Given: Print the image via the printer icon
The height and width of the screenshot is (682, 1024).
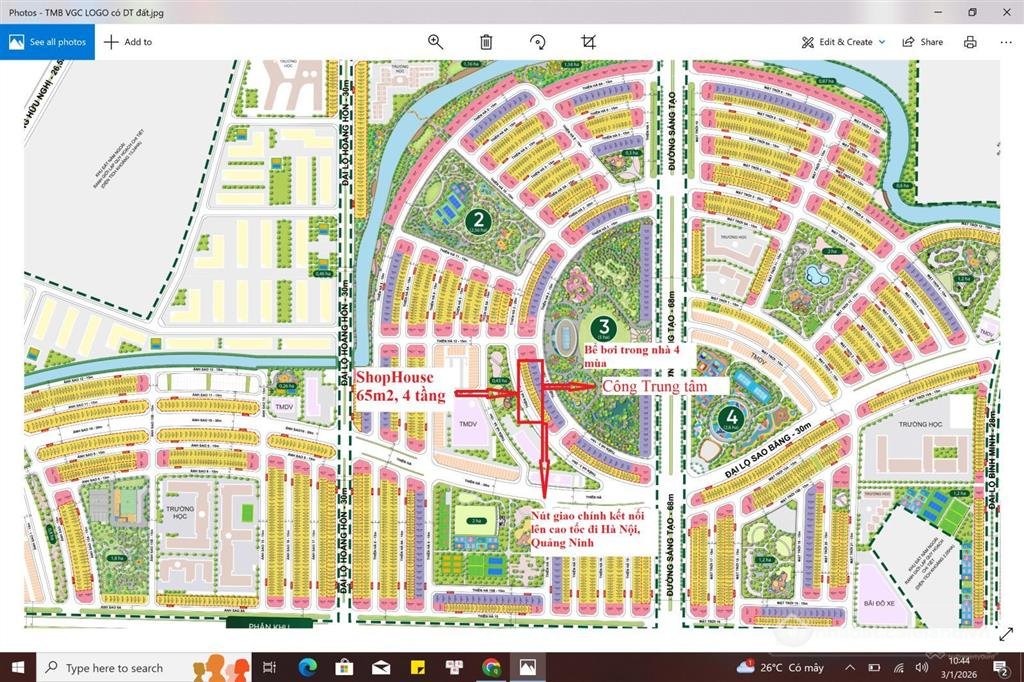Looking at the screenshot, I should (970, 42).
